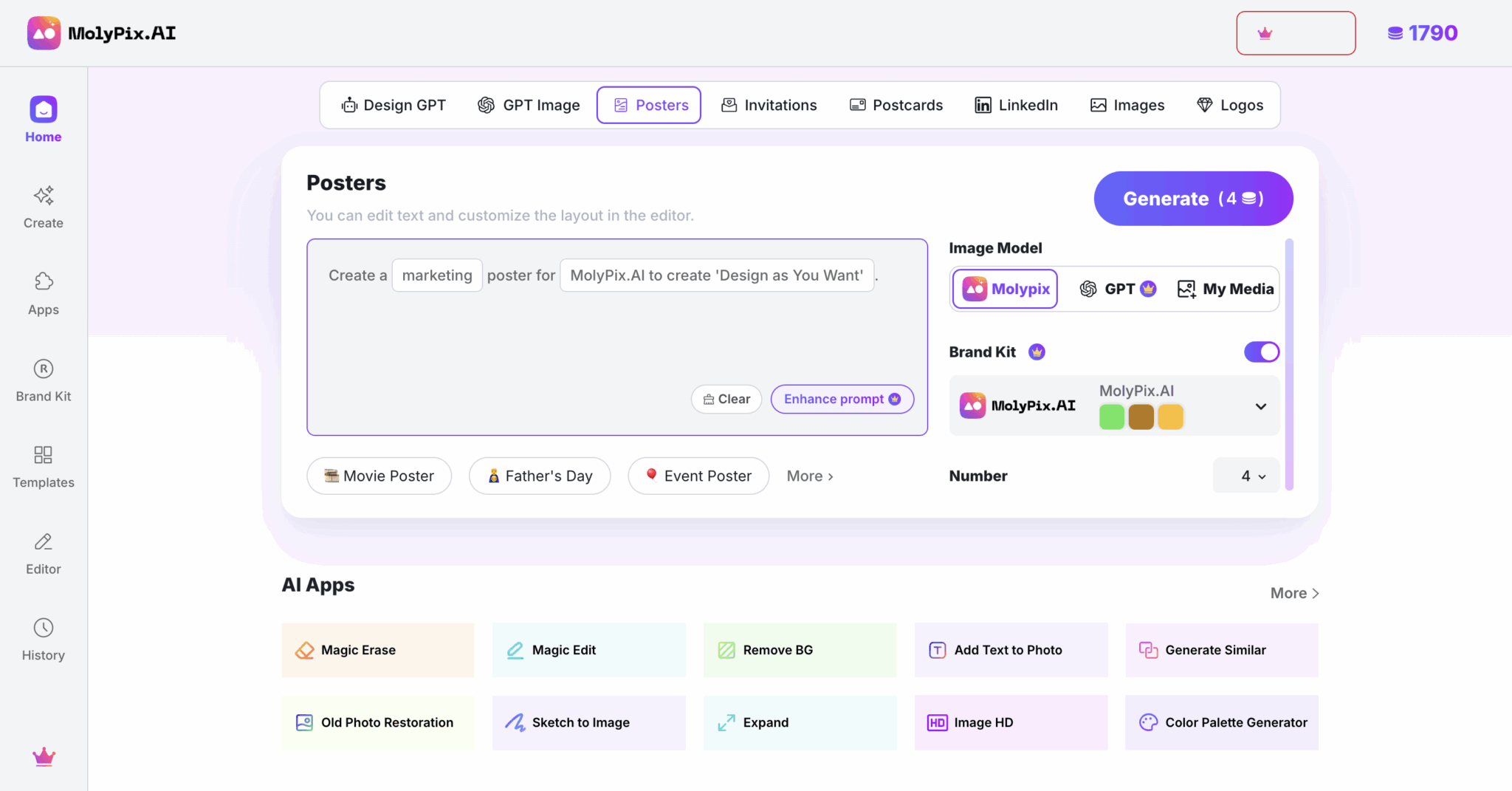Screen dimensions: 1512x791
Task: Select the GPT image model
Action: pyautogui.click(x=1117, y=289)
